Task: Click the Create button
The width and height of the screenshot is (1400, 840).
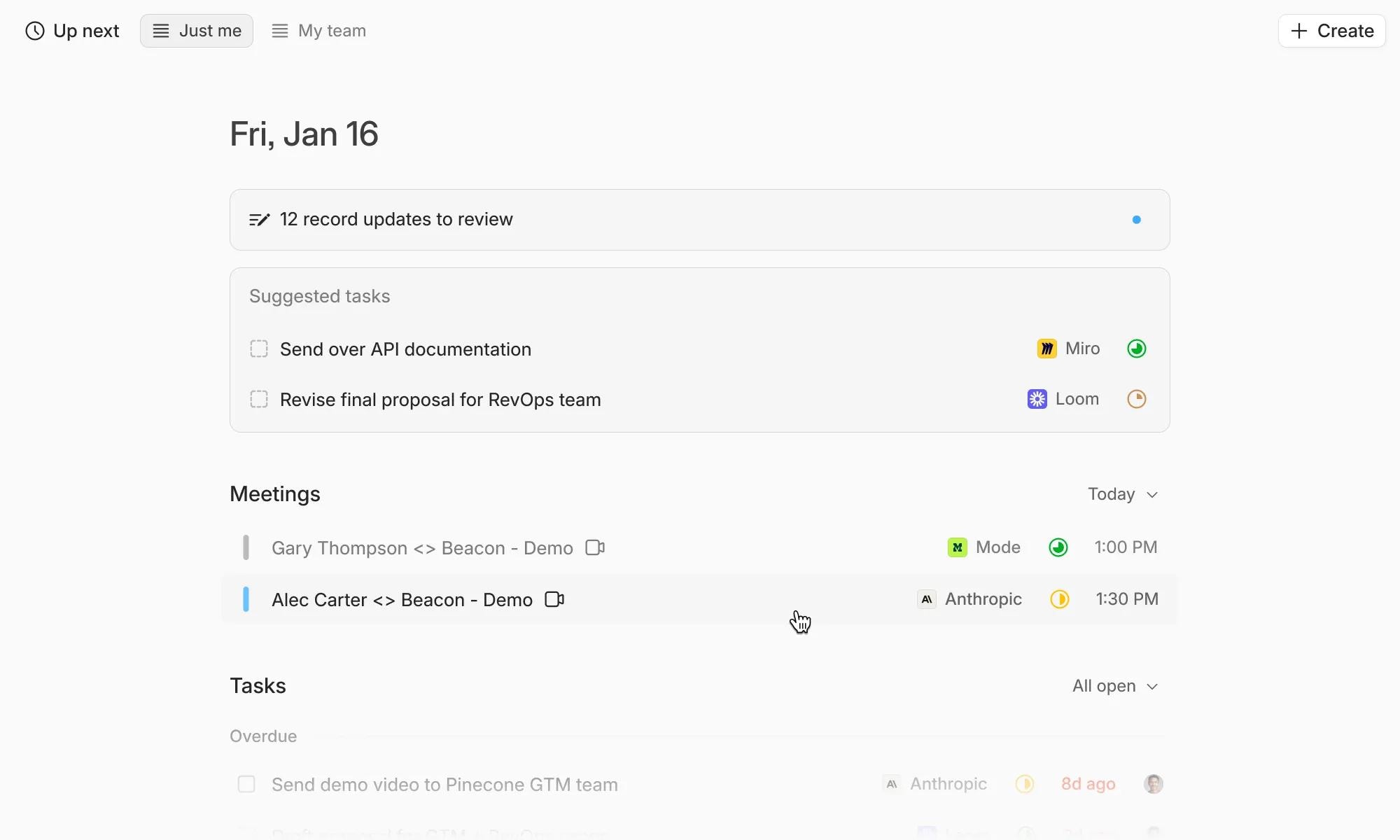Action: [1331, 31]
